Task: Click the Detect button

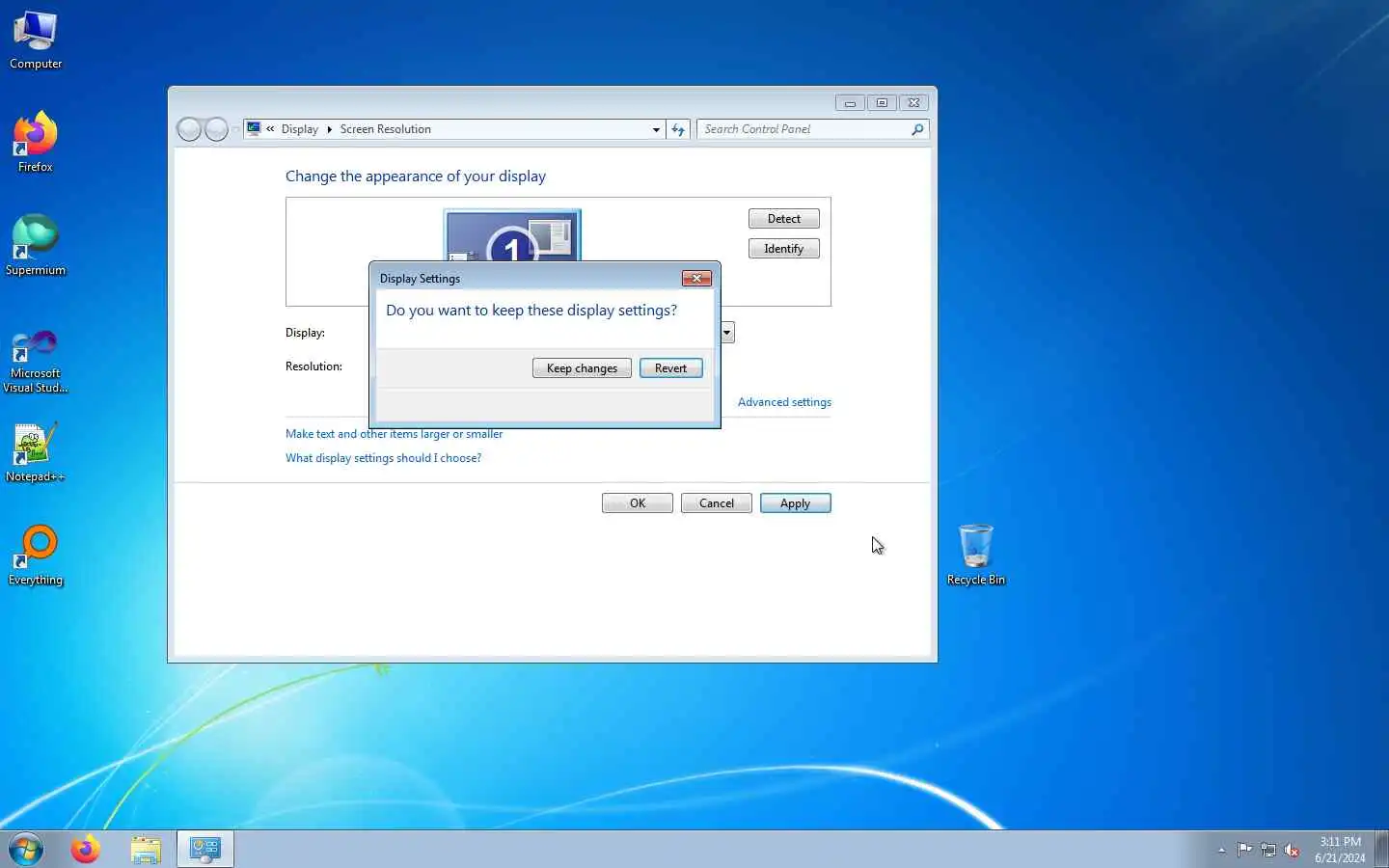Action: pyautogui.click(x=784, y=219)
